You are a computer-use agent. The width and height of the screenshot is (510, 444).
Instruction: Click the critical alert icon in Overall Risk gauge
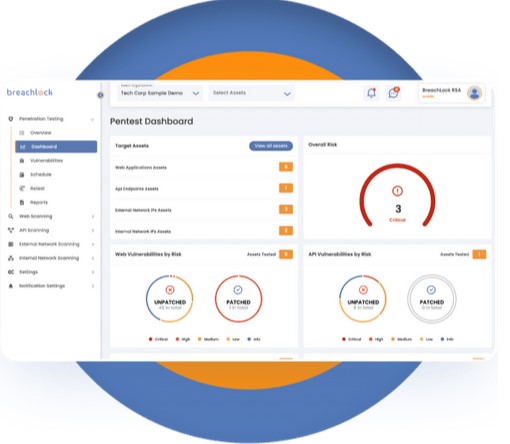(x=397, y=191)
